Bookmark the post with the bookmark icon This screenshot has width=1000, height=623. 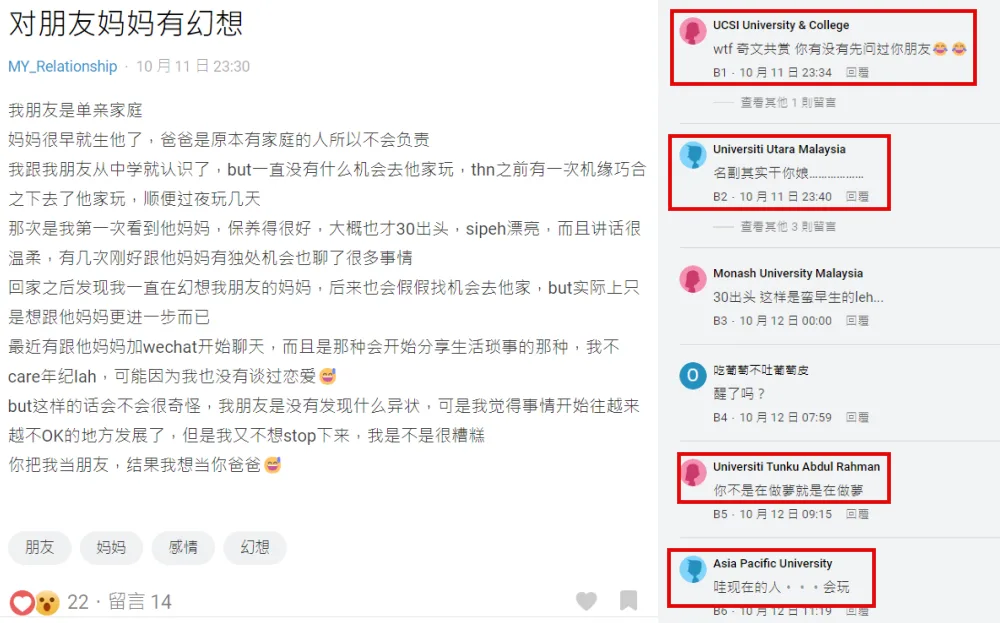click(628, 601)
